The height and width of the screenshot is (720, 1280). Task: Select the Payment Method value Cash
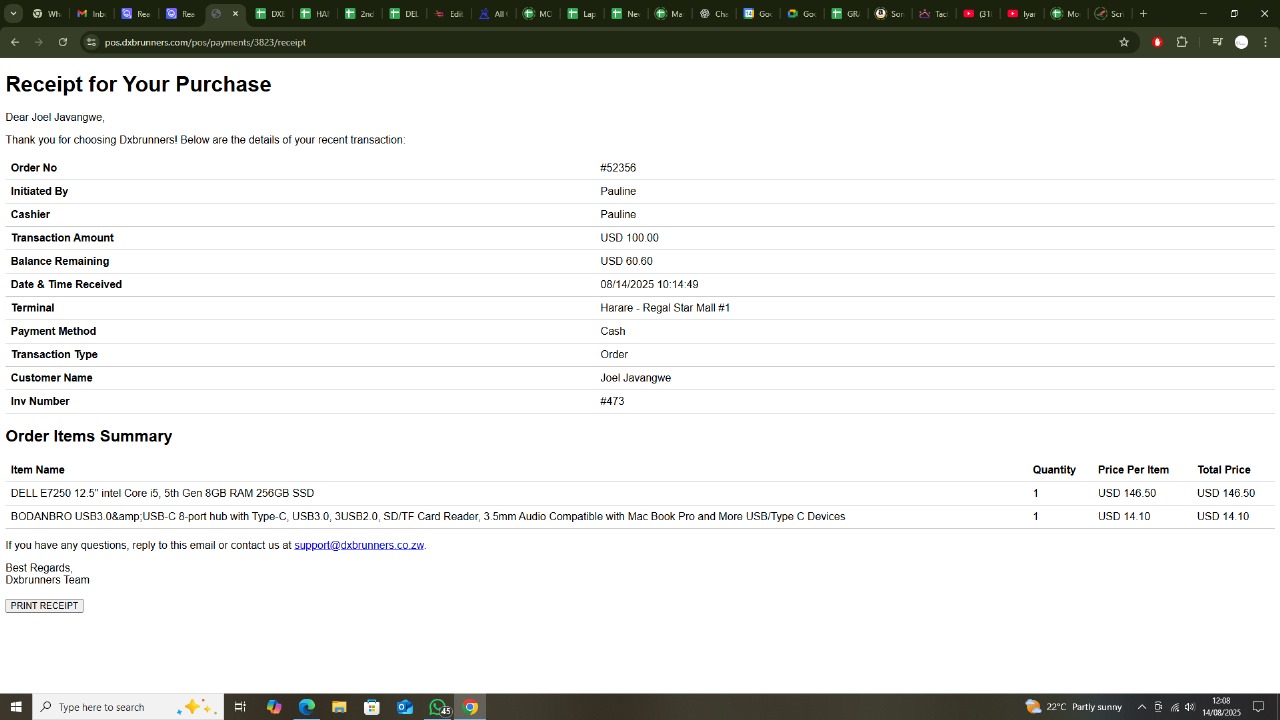(613, 331)
